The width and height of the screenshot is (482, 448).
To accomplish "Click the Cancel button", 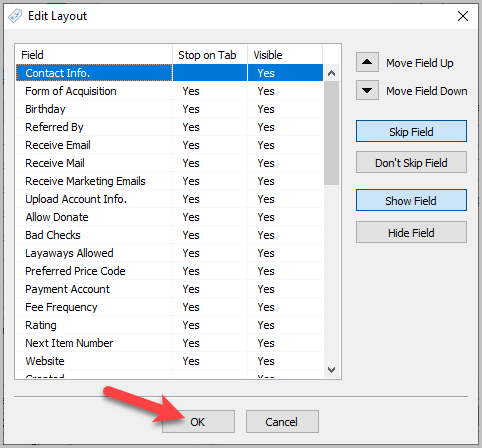I will [282, 422].
